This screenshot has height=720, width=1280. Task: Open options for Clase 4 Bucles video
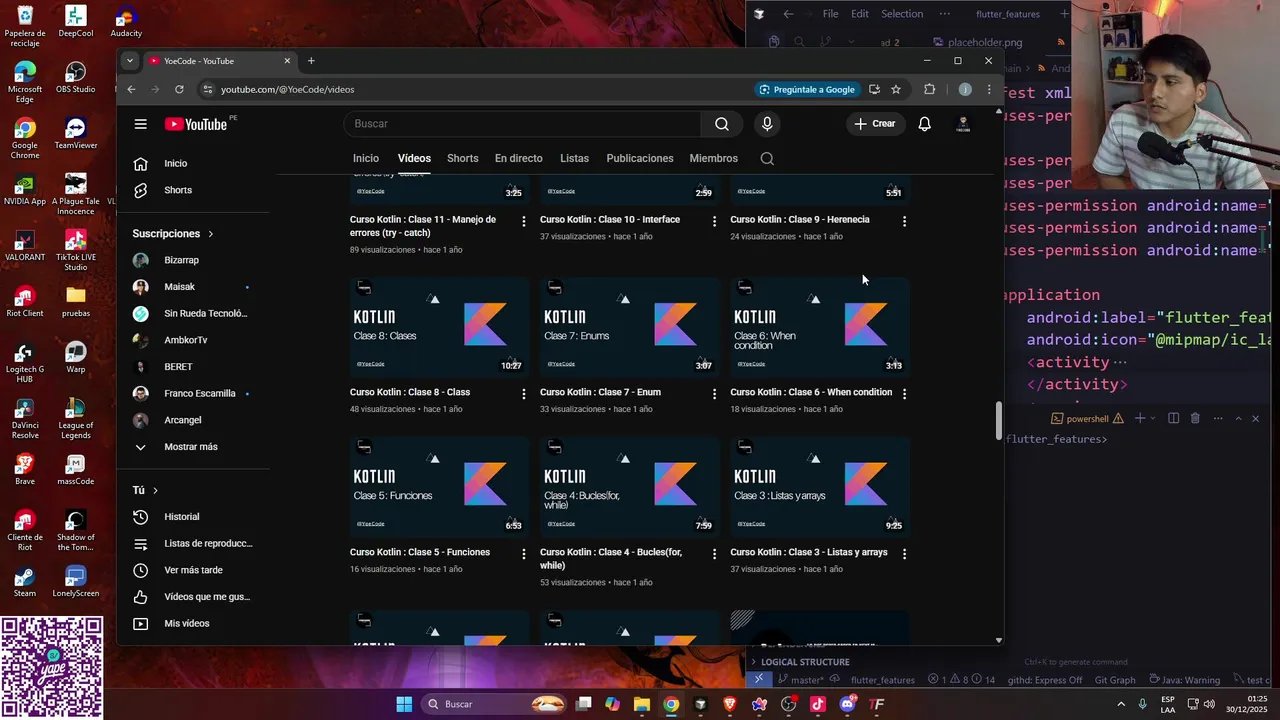714,554
